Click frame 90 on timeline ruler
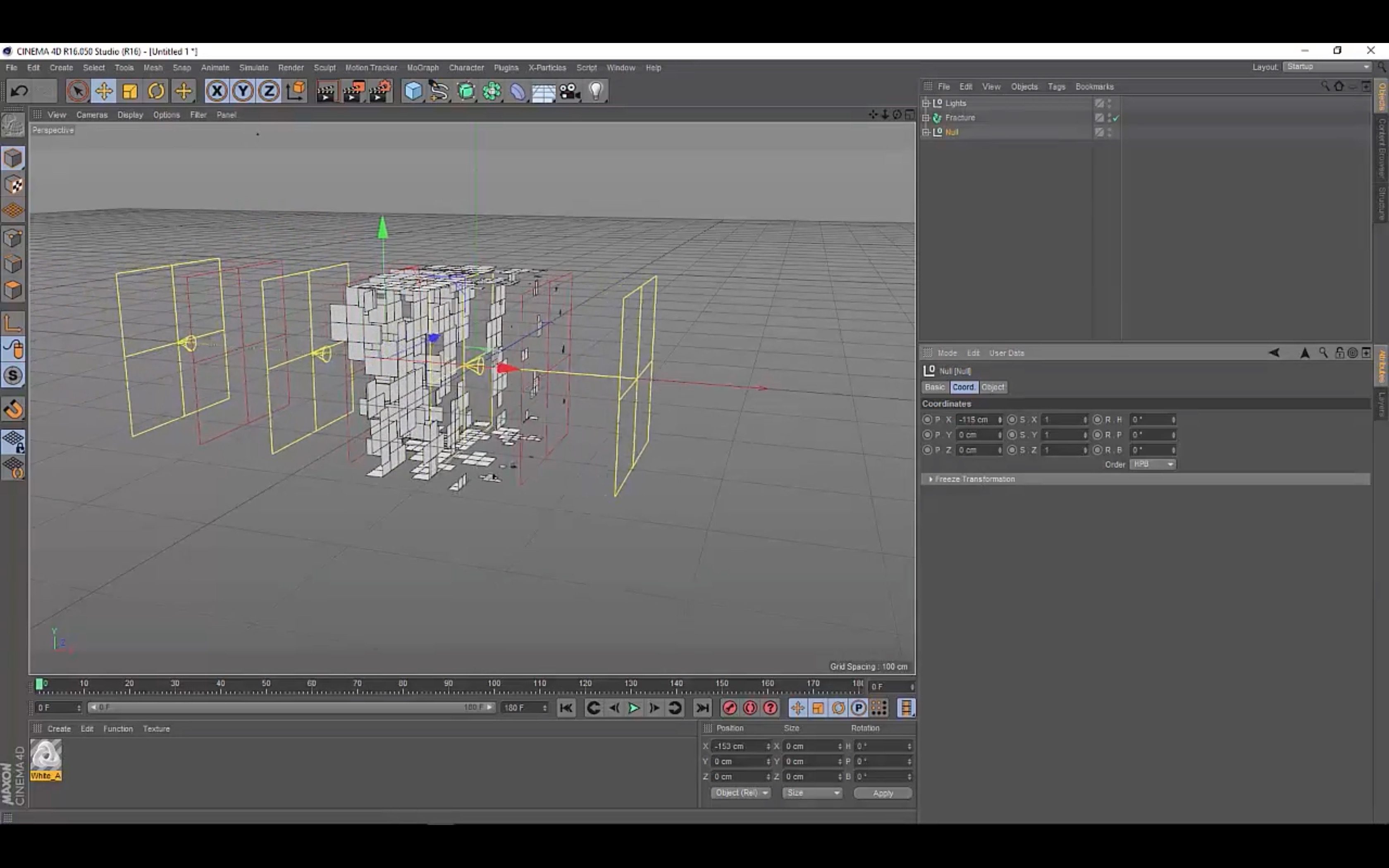Viewport: 1389px width, 868px height. [x=448, y=684]
